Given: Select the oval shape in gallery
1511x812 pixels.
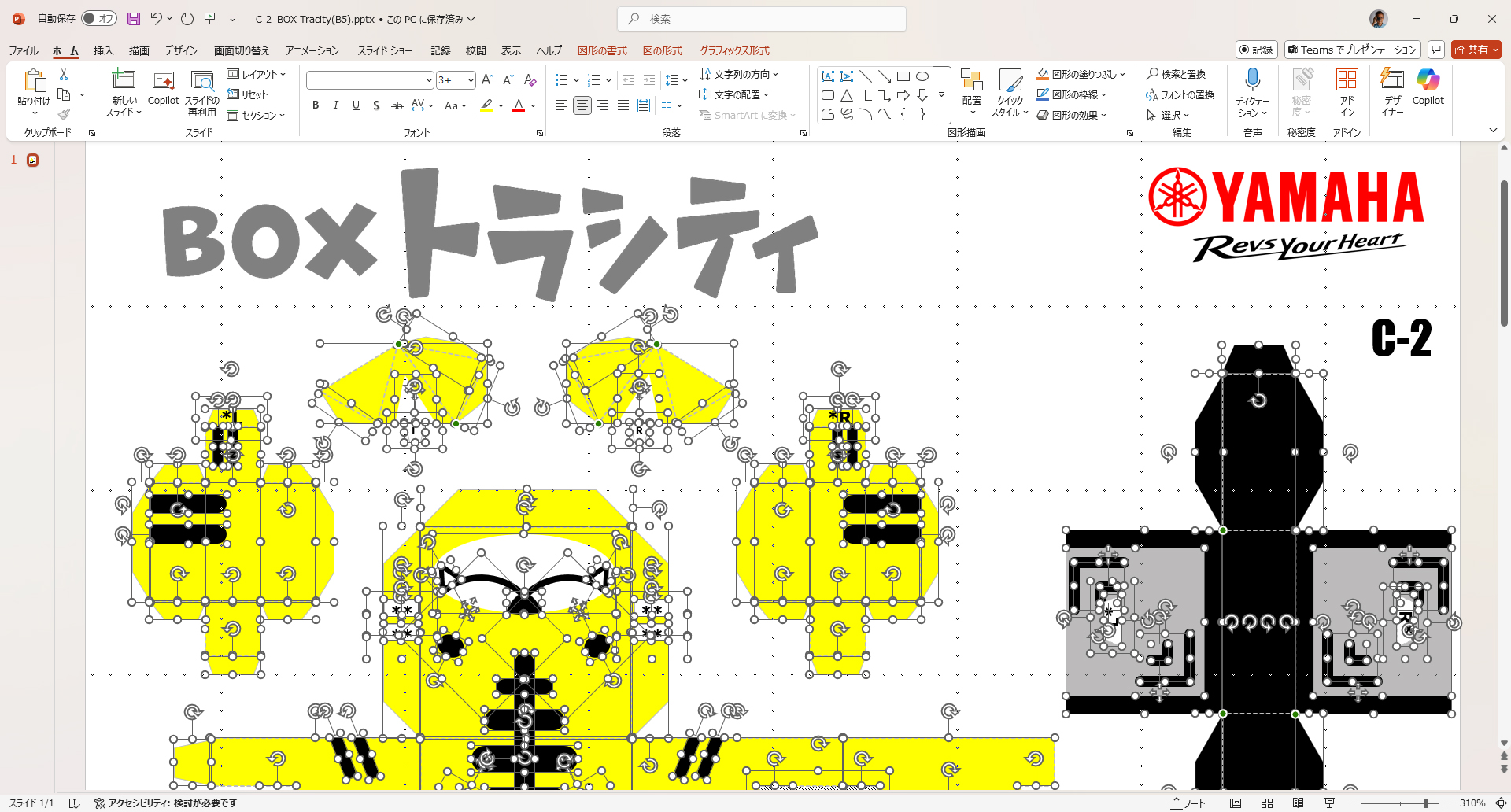Looking at the screenshot, I should [922, 76].
